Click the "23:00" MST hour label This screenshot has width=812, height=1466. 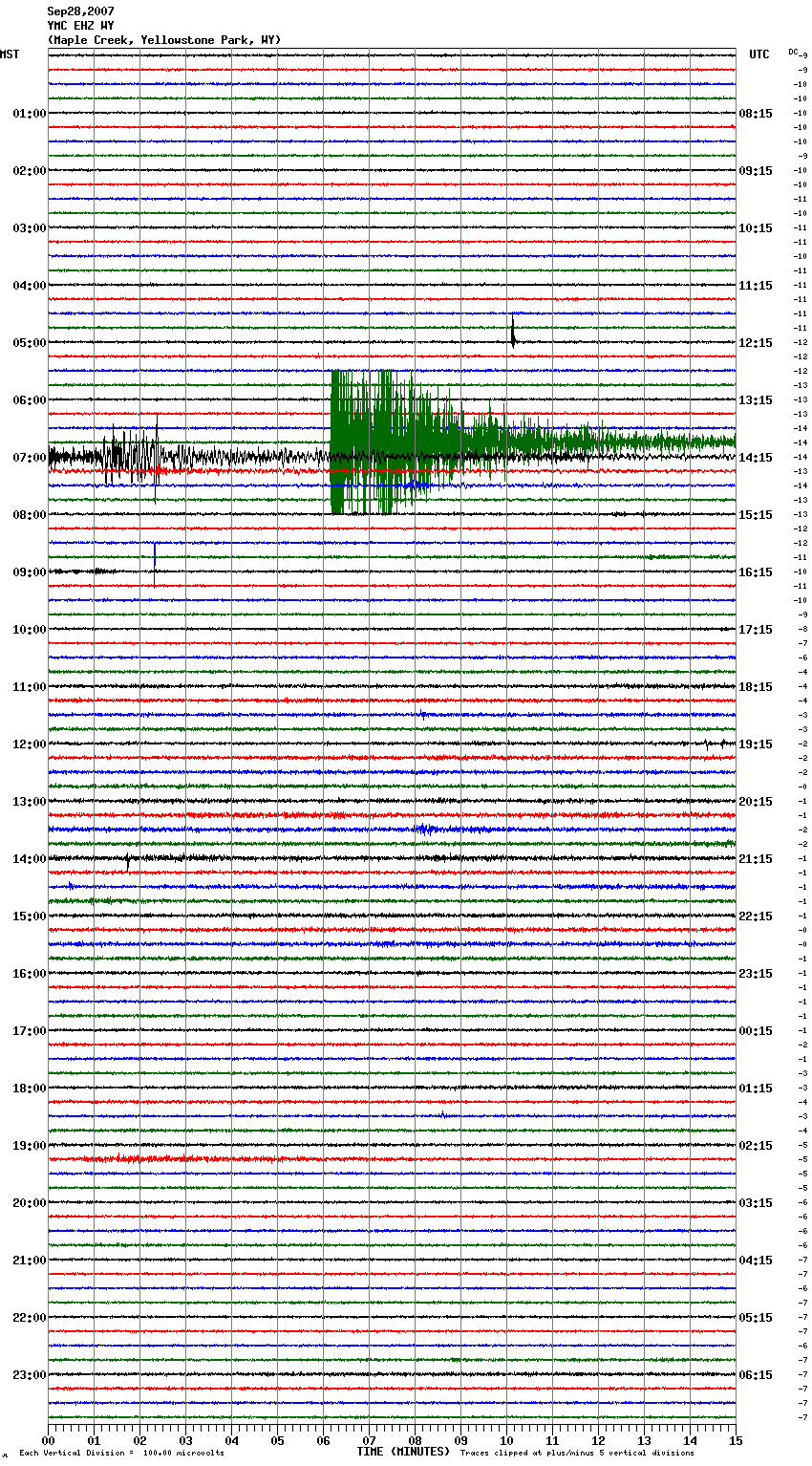click(30, 1375)
